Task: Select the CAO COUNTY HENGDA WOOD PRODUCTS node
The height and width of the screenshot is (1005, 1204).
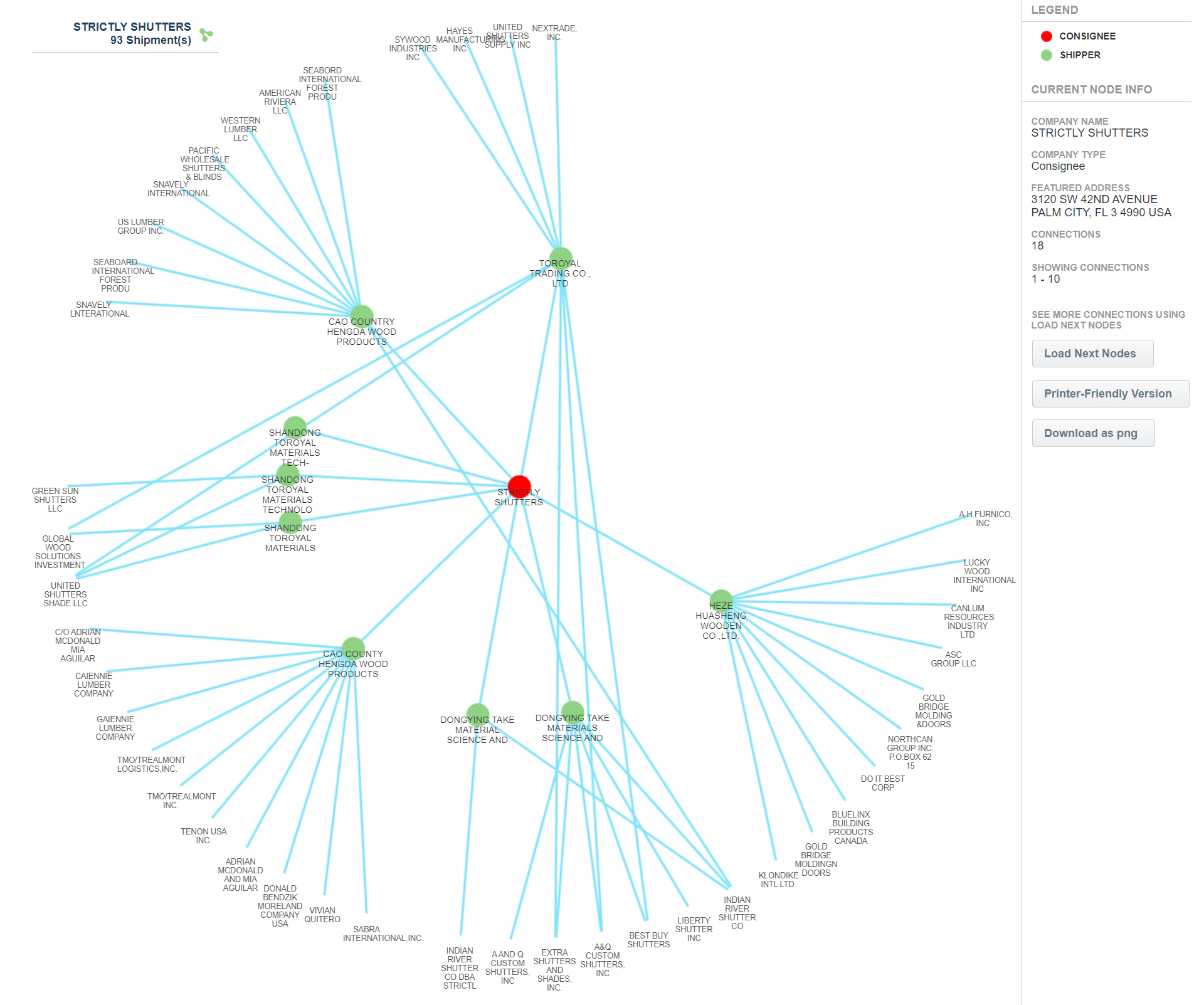Action: pyautogui.click(x=353, y=649)
